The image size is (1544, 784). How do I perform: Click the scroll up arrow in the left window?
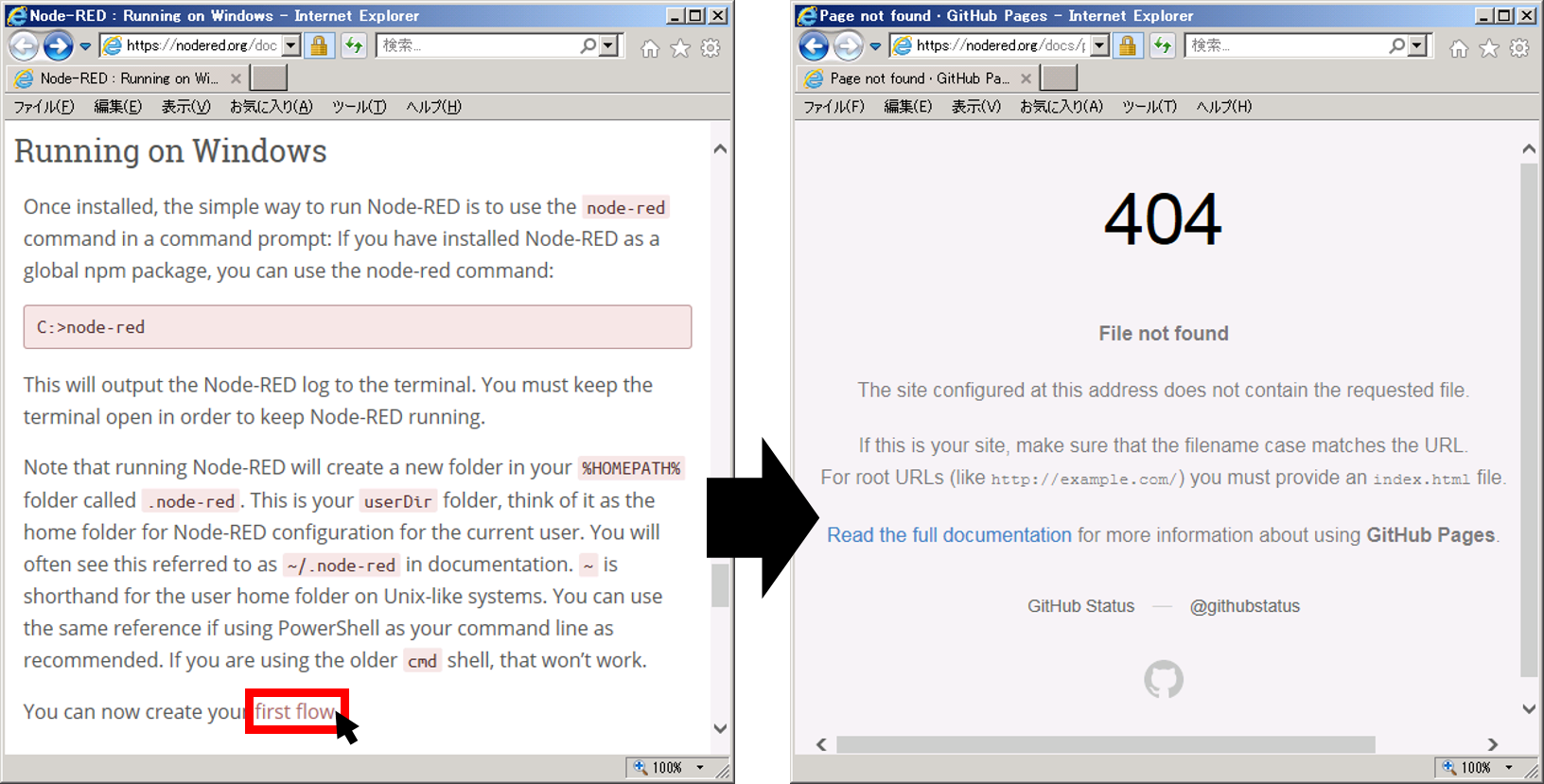point(720,148)
